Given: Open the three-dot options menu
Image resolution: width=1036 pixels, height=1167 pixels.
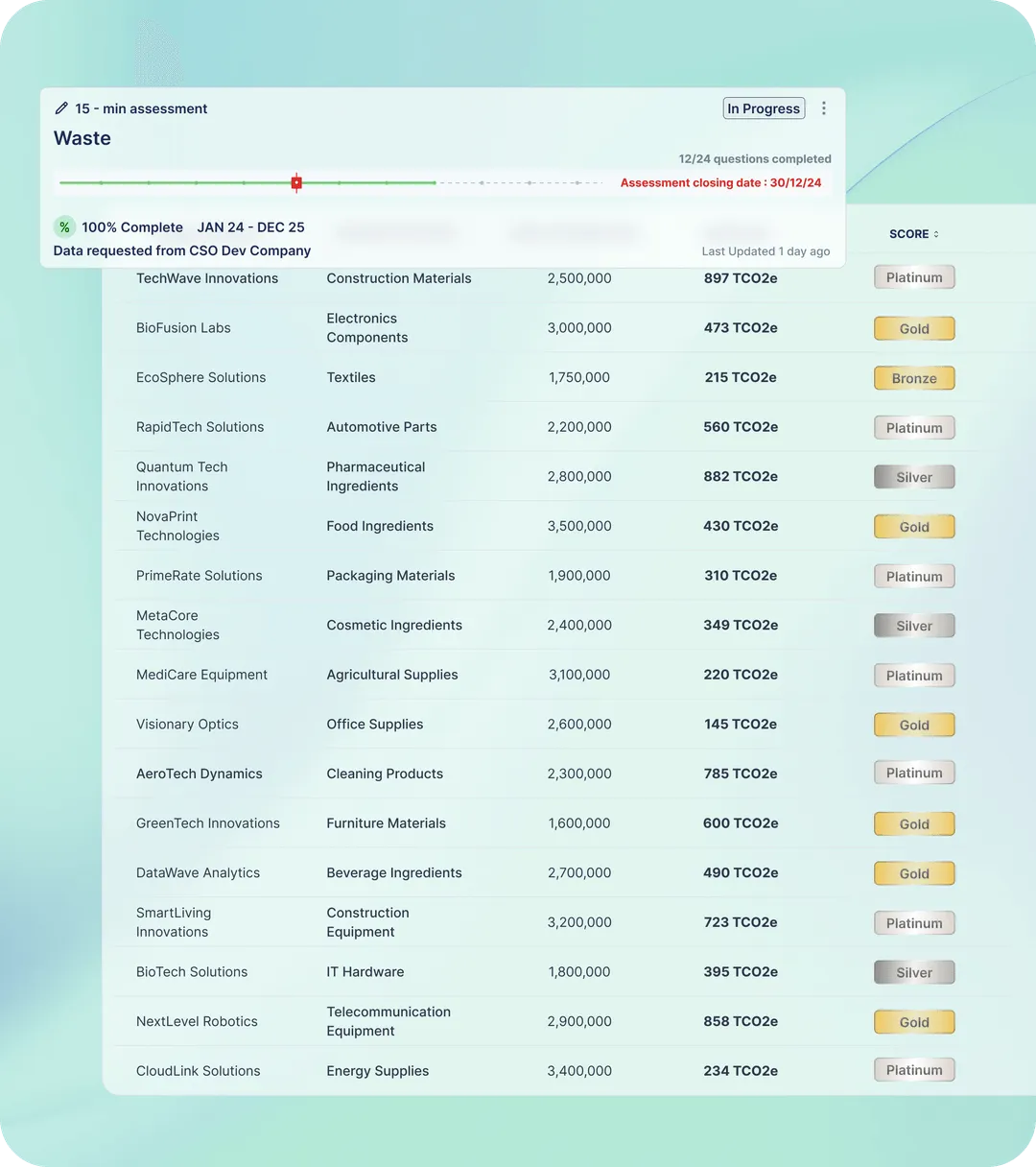Looking at the screenshot, I should [x=824, y=108].
